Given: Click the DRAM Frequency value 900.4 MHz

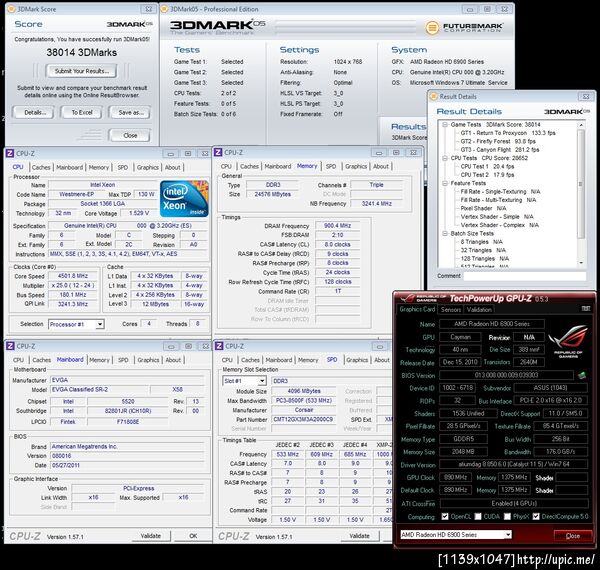Looking at the screenshot, I should (x=337, y=226).
